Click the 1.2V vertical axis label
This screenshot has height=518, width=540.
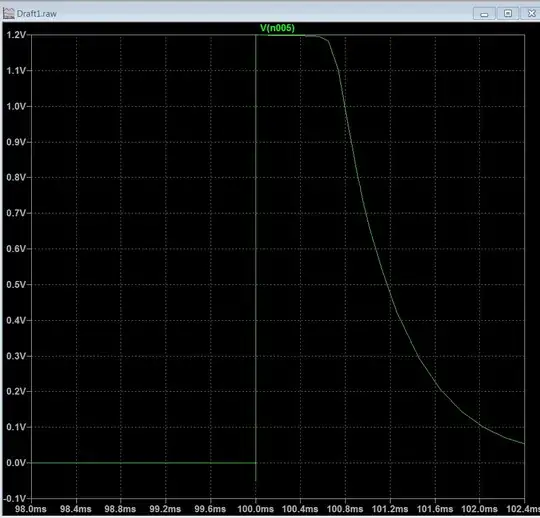16,35
